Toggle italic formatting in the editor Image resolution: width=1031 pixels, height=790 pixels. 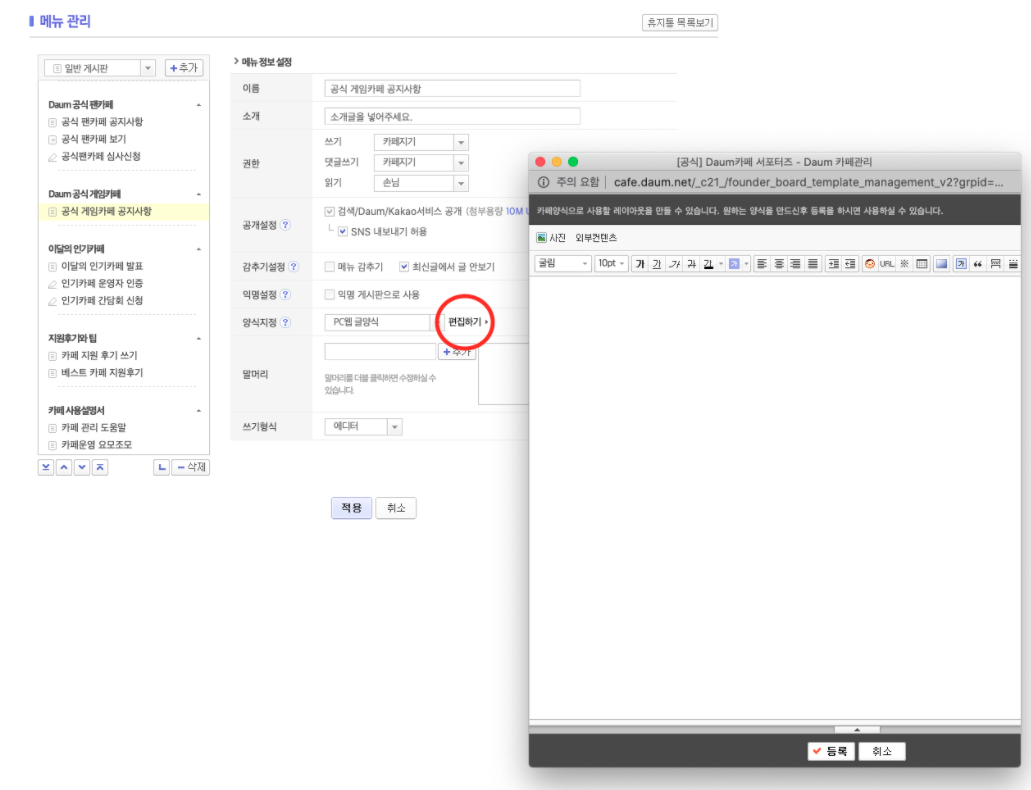pyautogui.click(x=674, y=264)
